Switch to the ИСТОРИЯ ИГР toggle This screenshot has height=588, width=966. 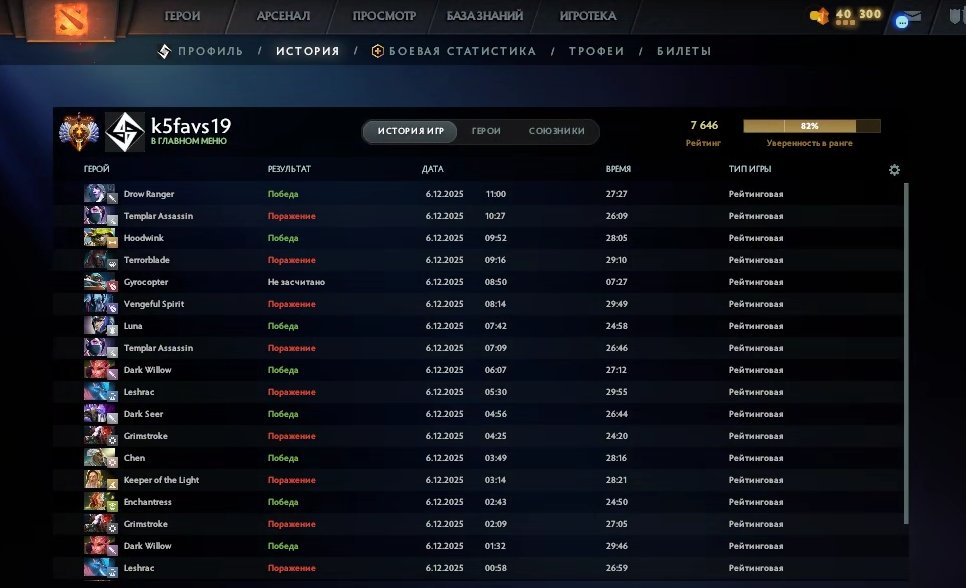click(x=410, y=132)
